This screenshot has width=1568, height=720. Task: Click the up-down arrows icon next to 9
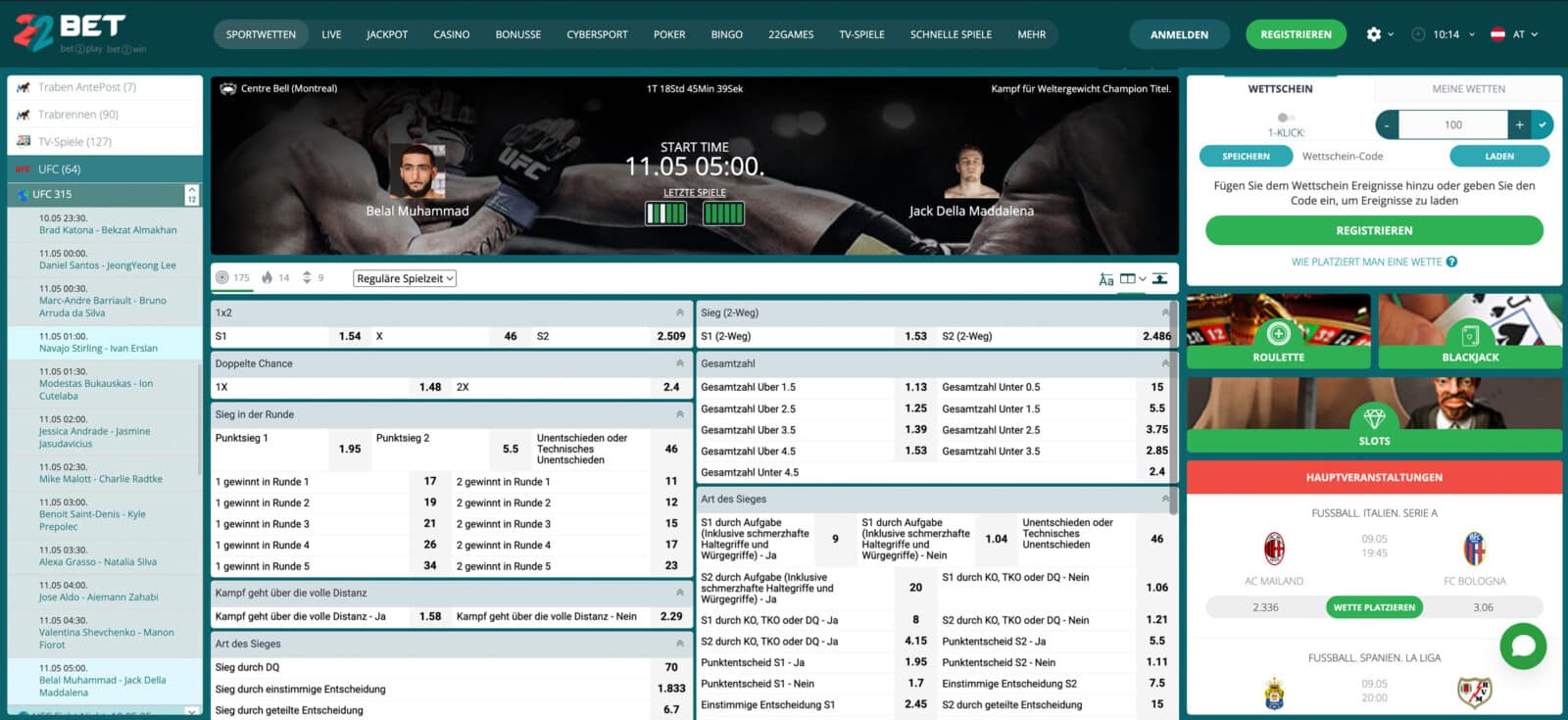click(307, 277)
